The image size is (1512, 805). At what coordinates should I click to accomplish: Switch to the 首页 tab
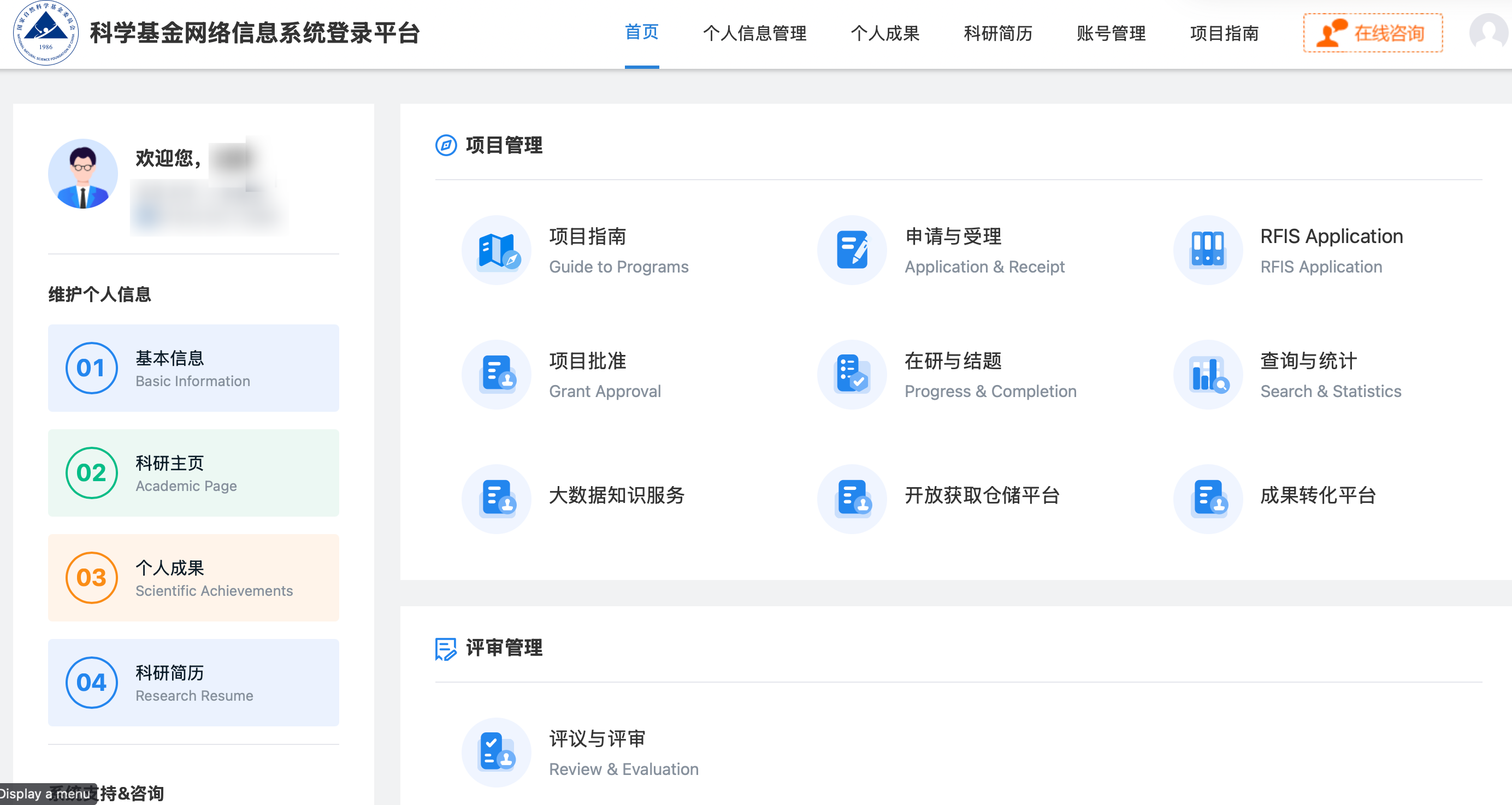[x=641, y=33]
